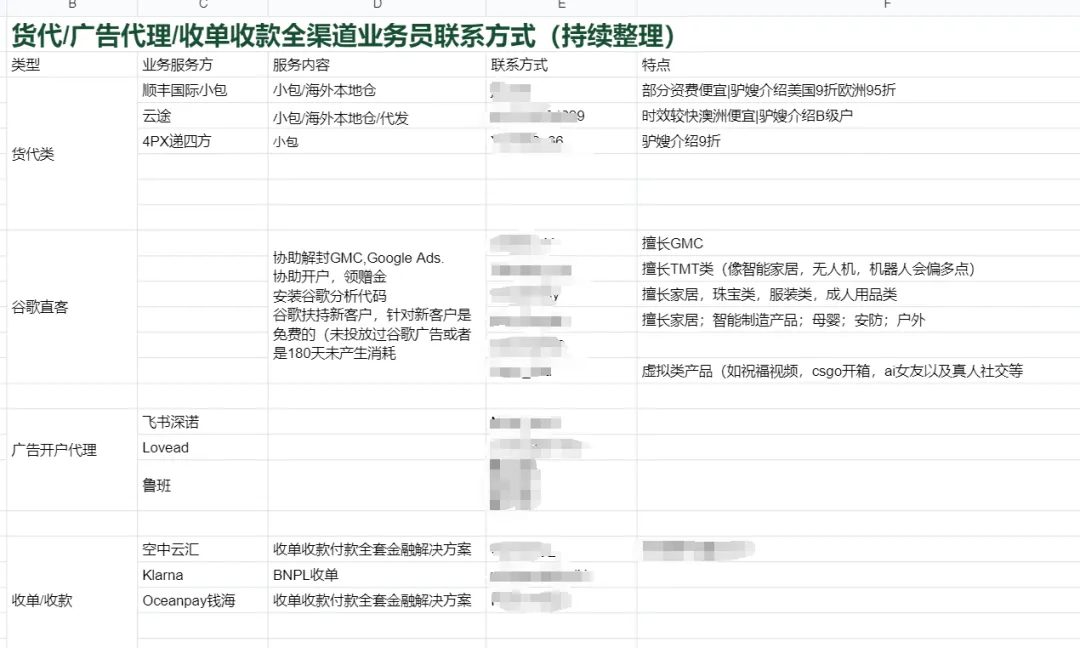Click the 擅长TMT类 feature cell

(x=858, y=269)
